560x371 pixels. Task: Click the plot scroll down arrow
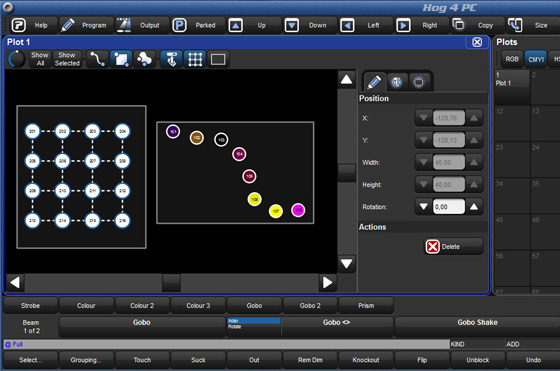pos(346,264)
